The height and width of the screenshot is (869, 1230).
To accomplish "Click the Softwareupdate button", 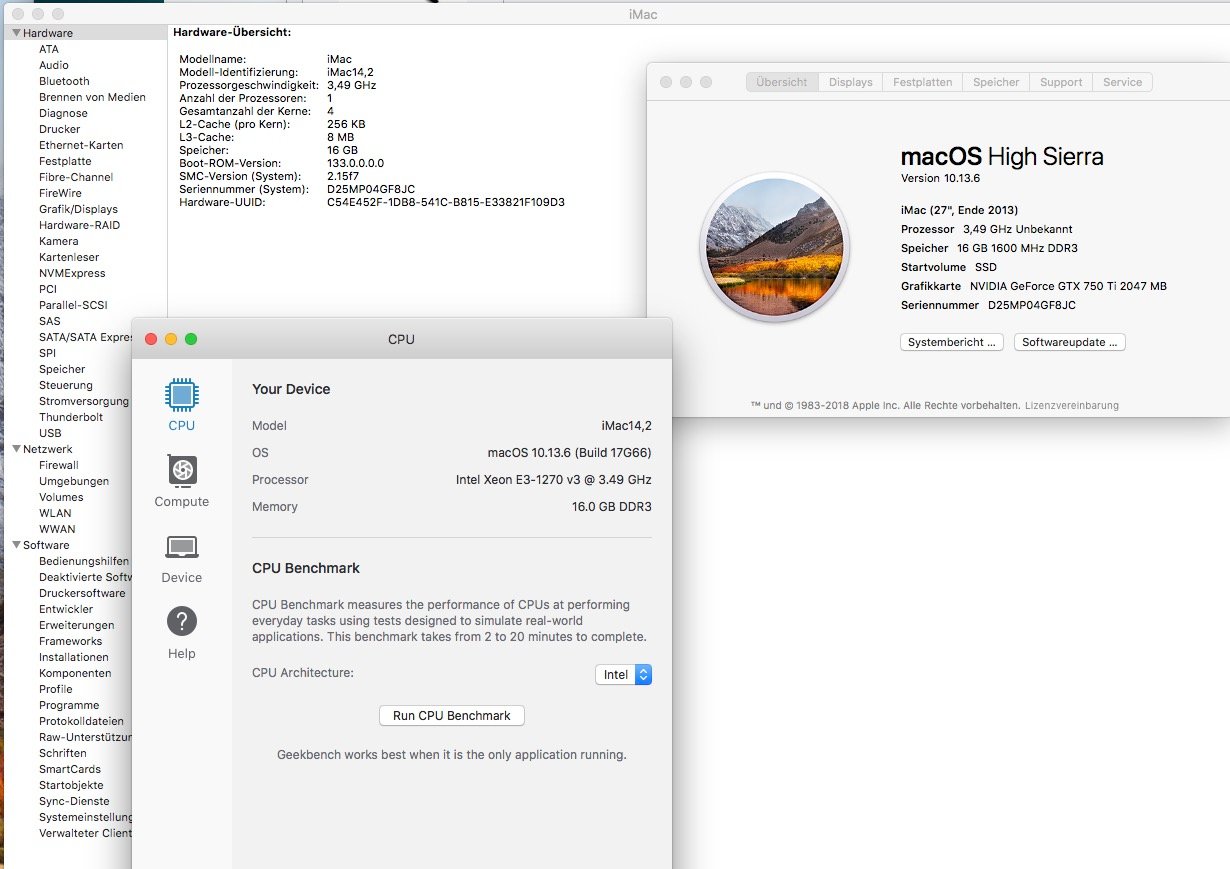I will [x=1070, y=342].
